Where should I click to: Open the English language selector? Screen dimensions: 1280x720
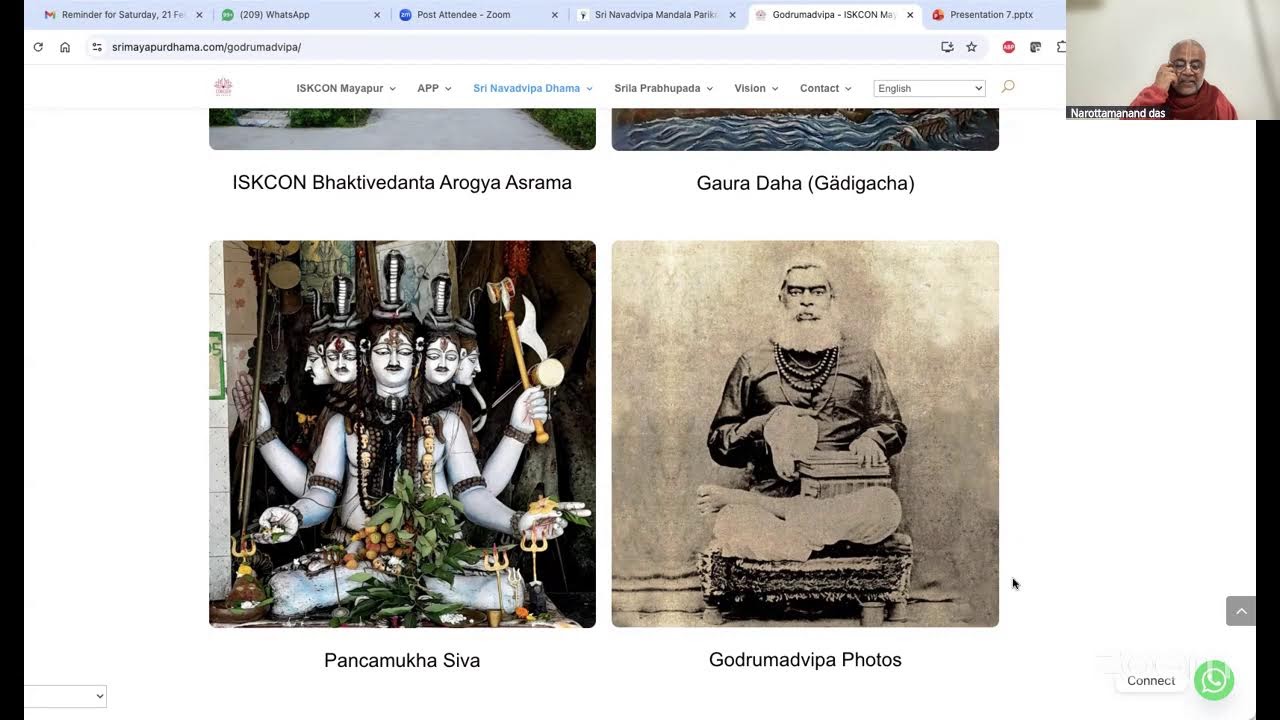click(x=929, y=88)
